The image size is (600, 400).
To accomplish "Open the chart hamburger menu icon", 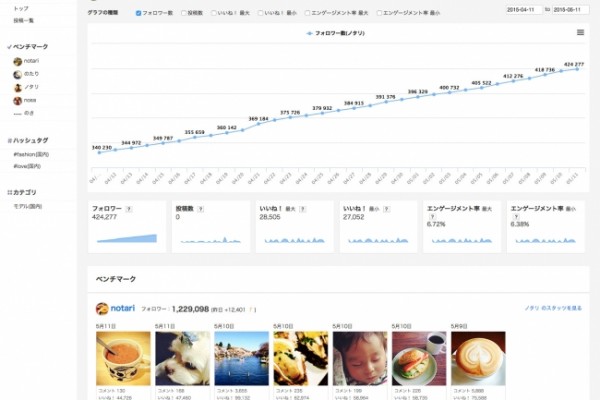I will [580, 33].
